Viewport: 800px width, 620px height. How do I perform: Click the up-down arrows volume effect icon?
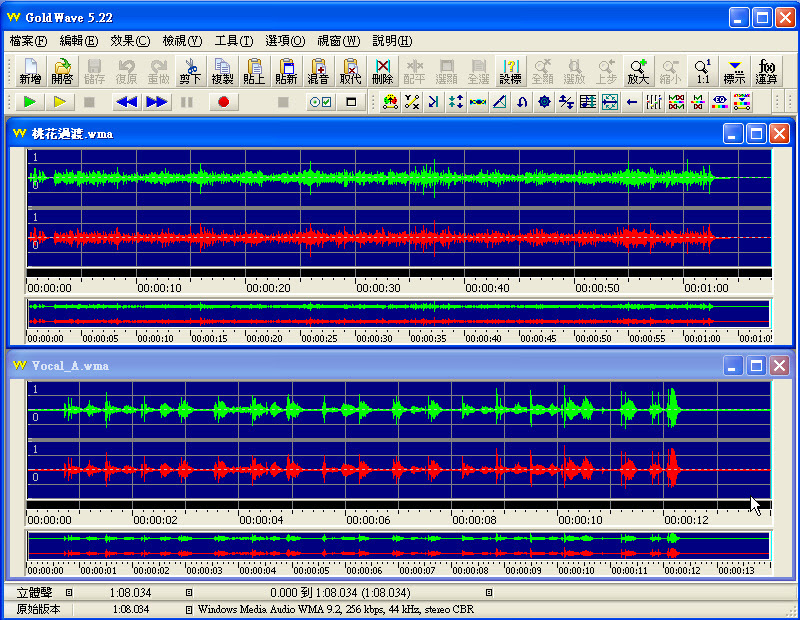click(456, 102)
